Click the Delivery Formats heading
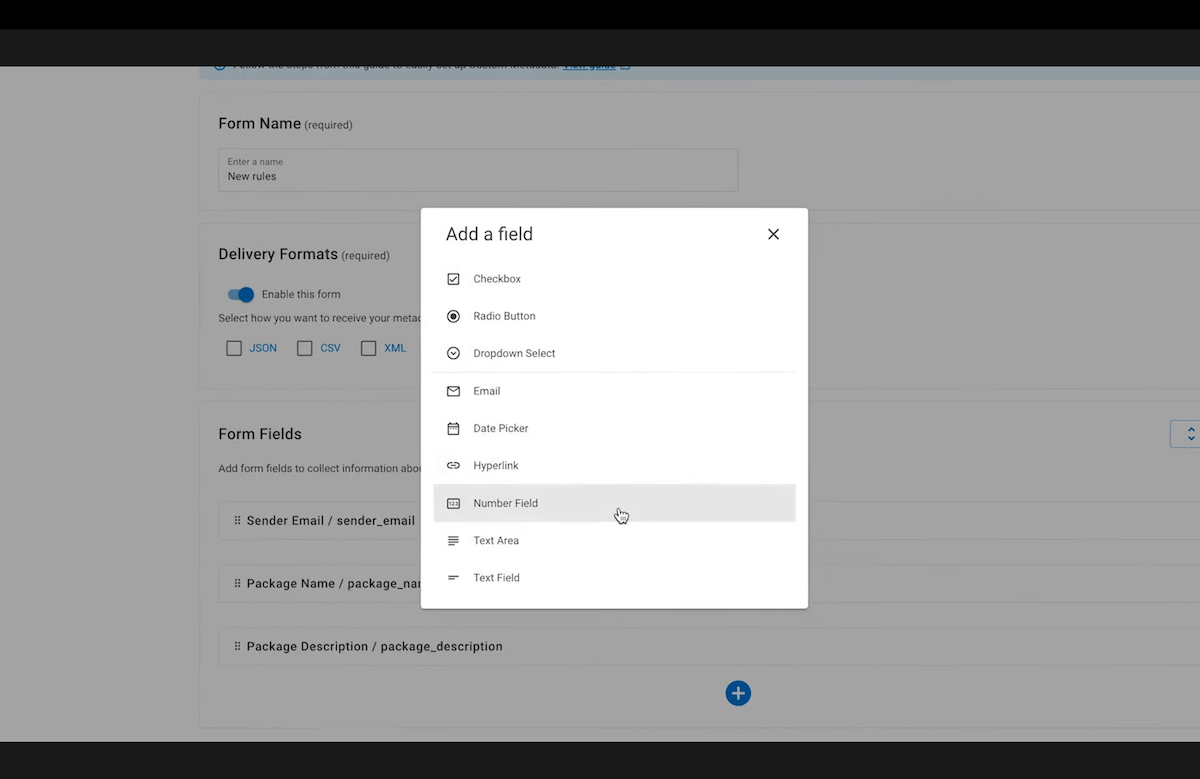 pyautogui.click(x=278, y=254)
